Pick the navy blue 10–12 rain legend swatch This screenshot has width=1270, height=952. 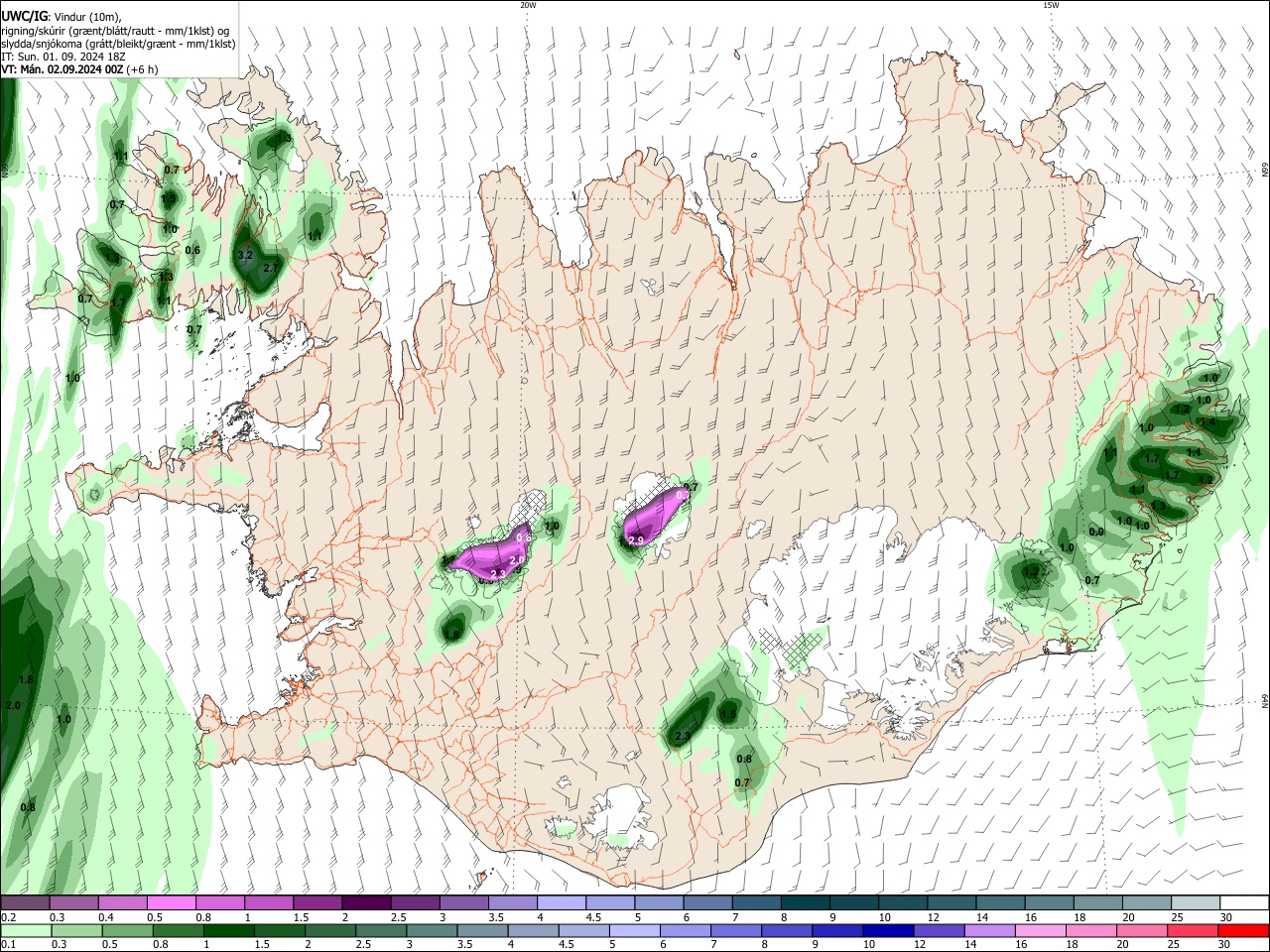click(x=888, y=930)
